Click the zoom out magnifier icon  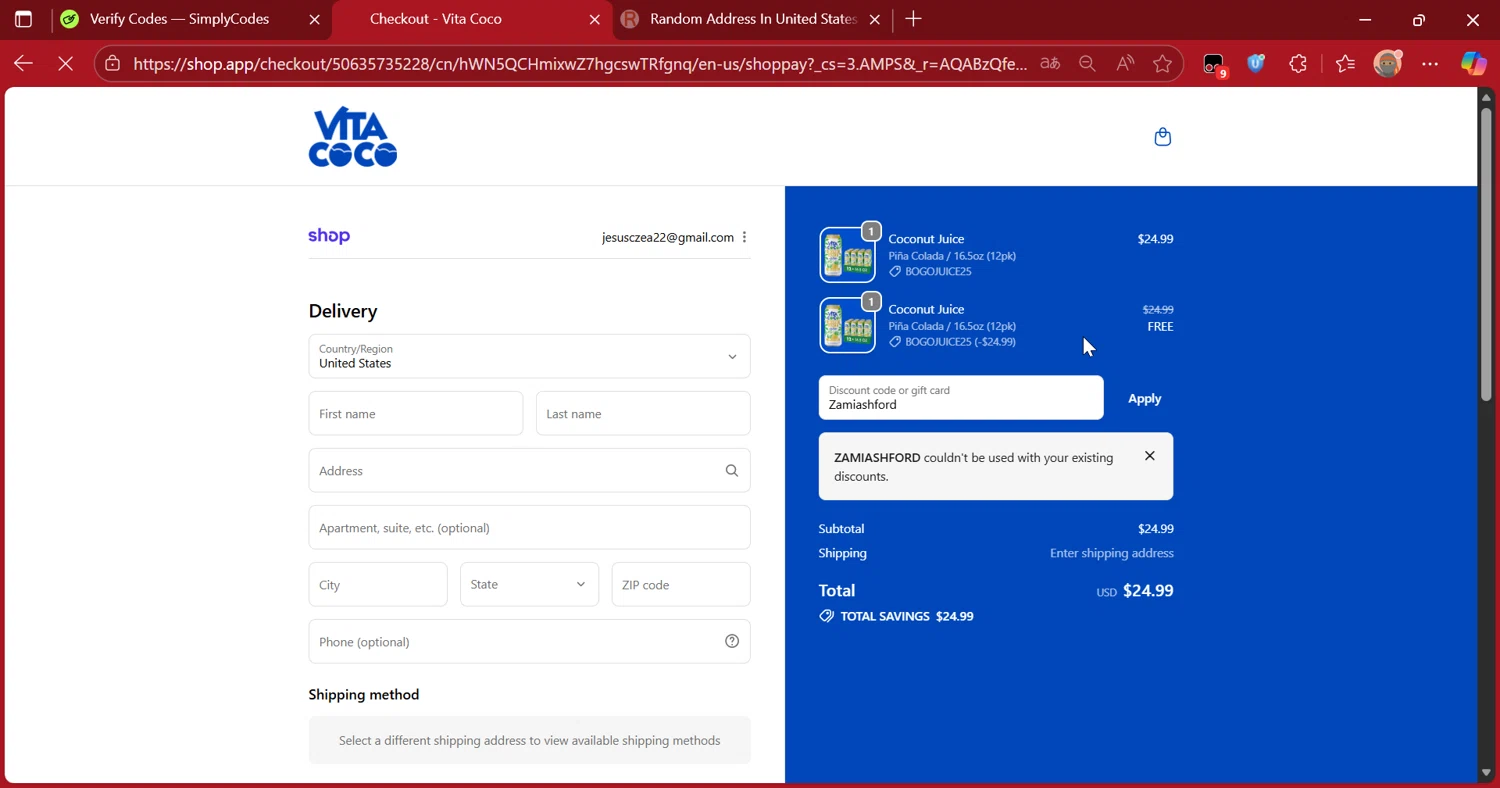(1088, 64)
